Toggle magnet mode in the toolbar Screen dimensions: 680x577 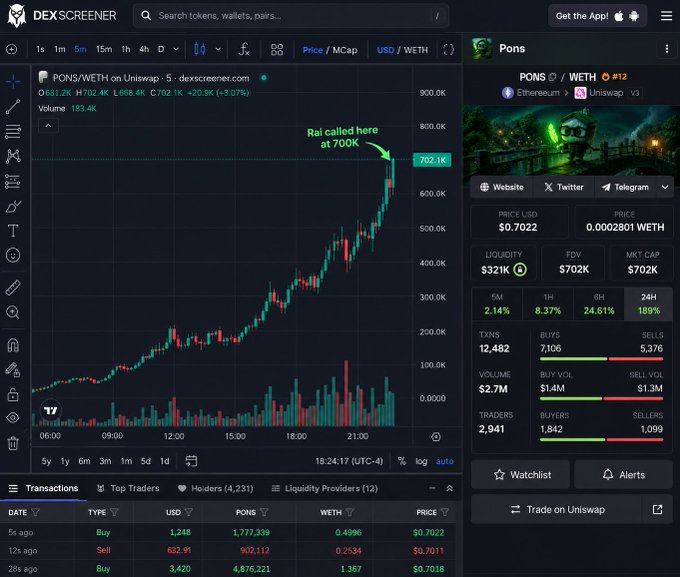13,345
